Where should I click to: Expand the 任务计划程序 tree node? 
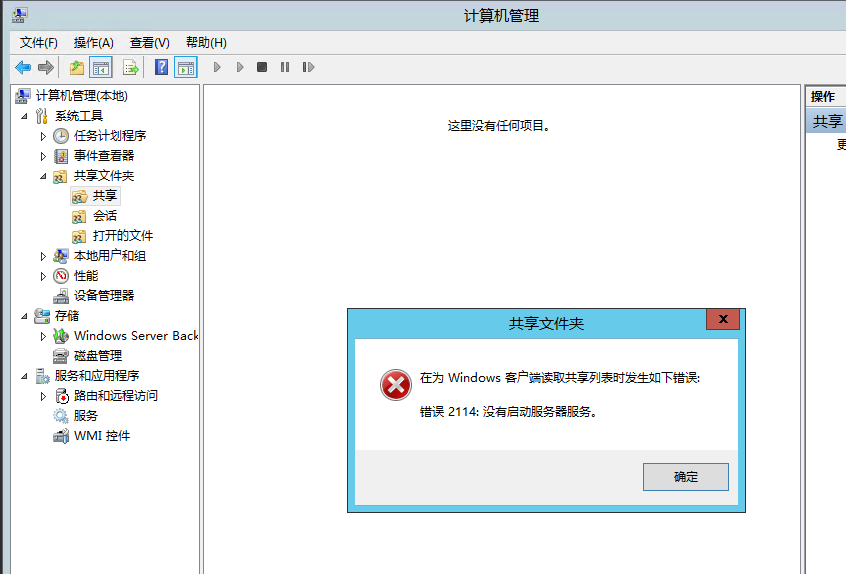(x=43, y=136)
